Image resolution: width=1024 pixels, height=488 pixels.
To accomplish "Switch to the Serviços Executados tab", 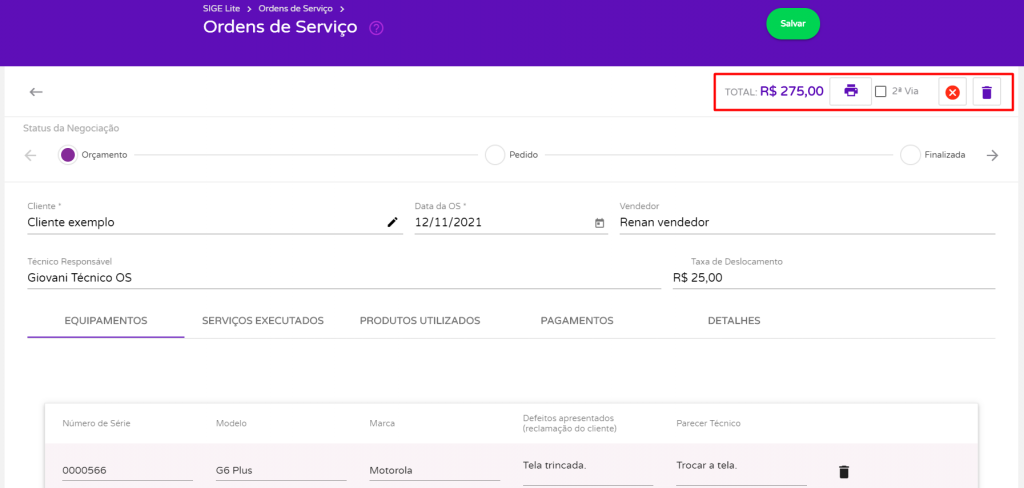I will pyautogui.click(x=263, y=321).
